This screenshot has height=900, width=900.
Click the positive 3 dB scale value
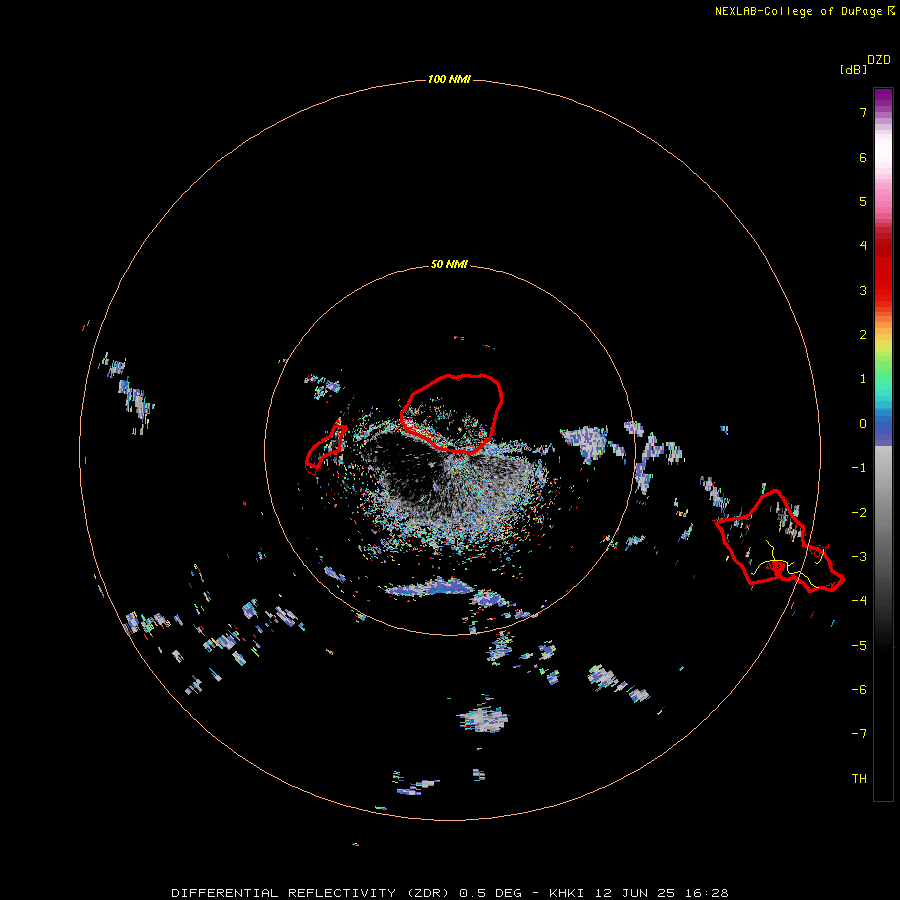(863, 290)
